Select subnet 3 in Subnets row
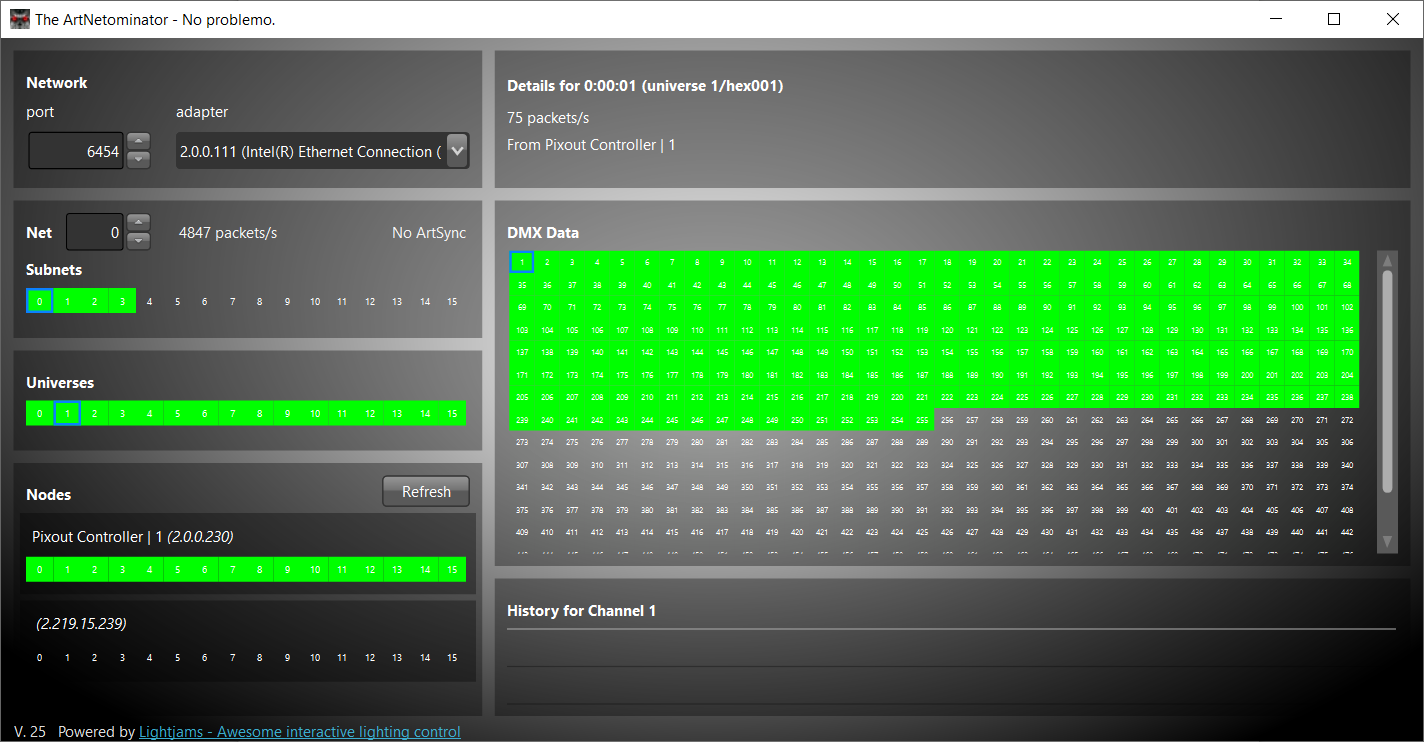The image size is (1424, 742). point(122,301)
